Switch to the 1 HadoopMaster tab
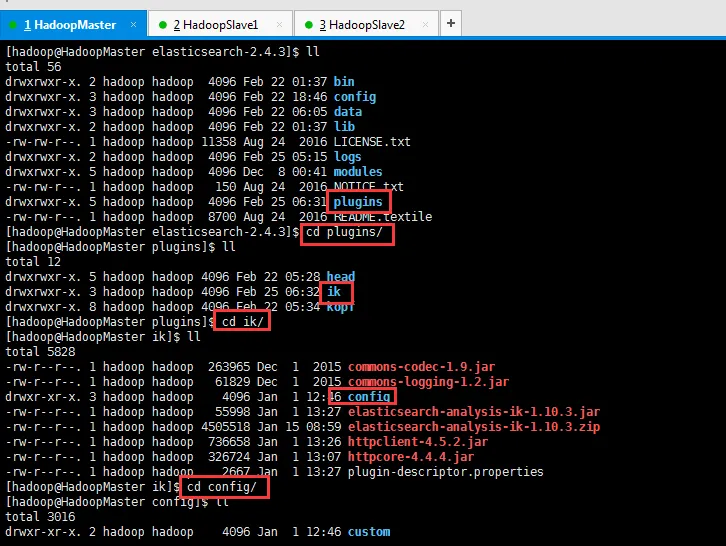The width and height of the screenshot is (726, 546). [73, 25]
